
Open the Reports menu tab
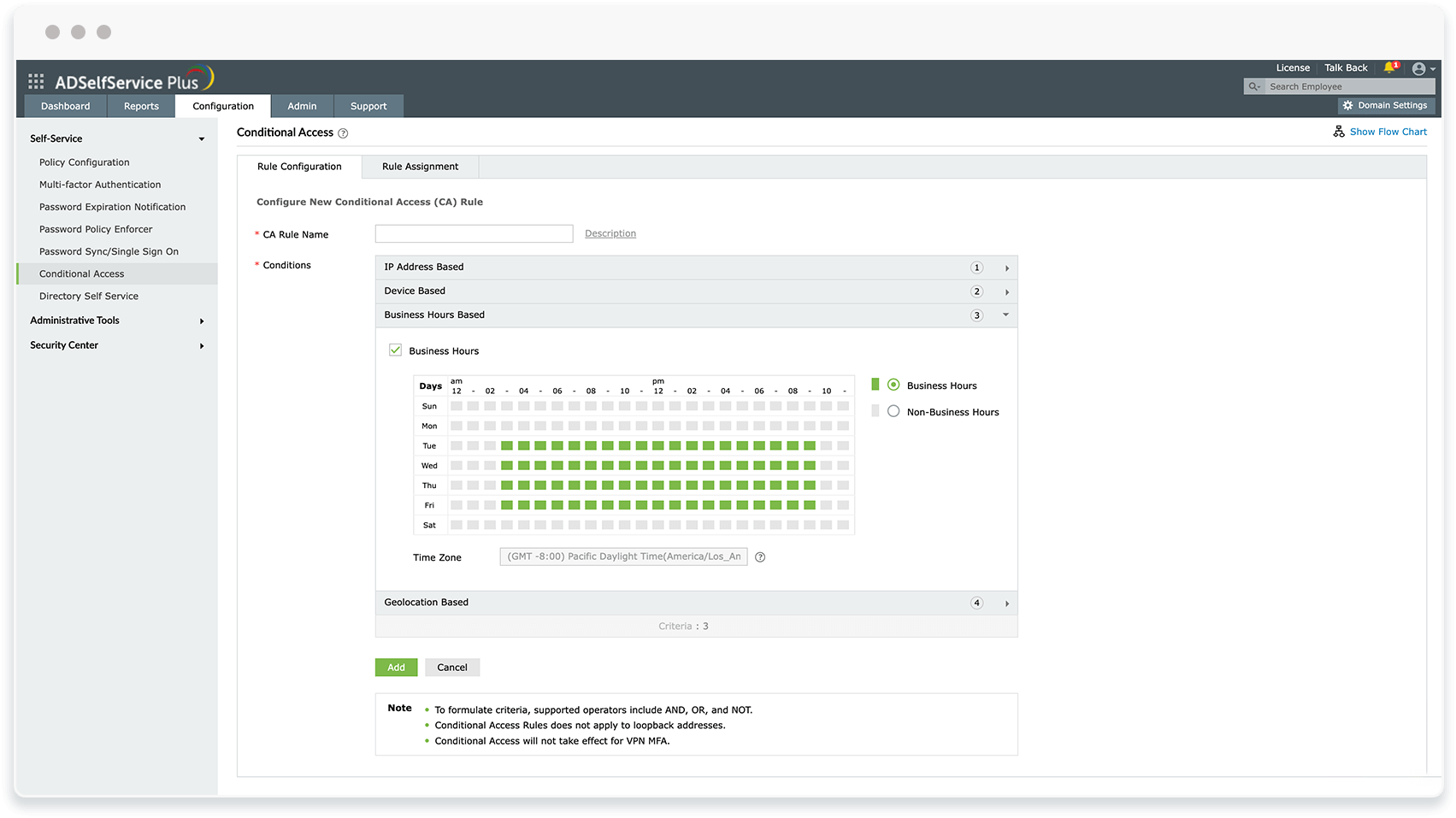[x=140, y=105]
